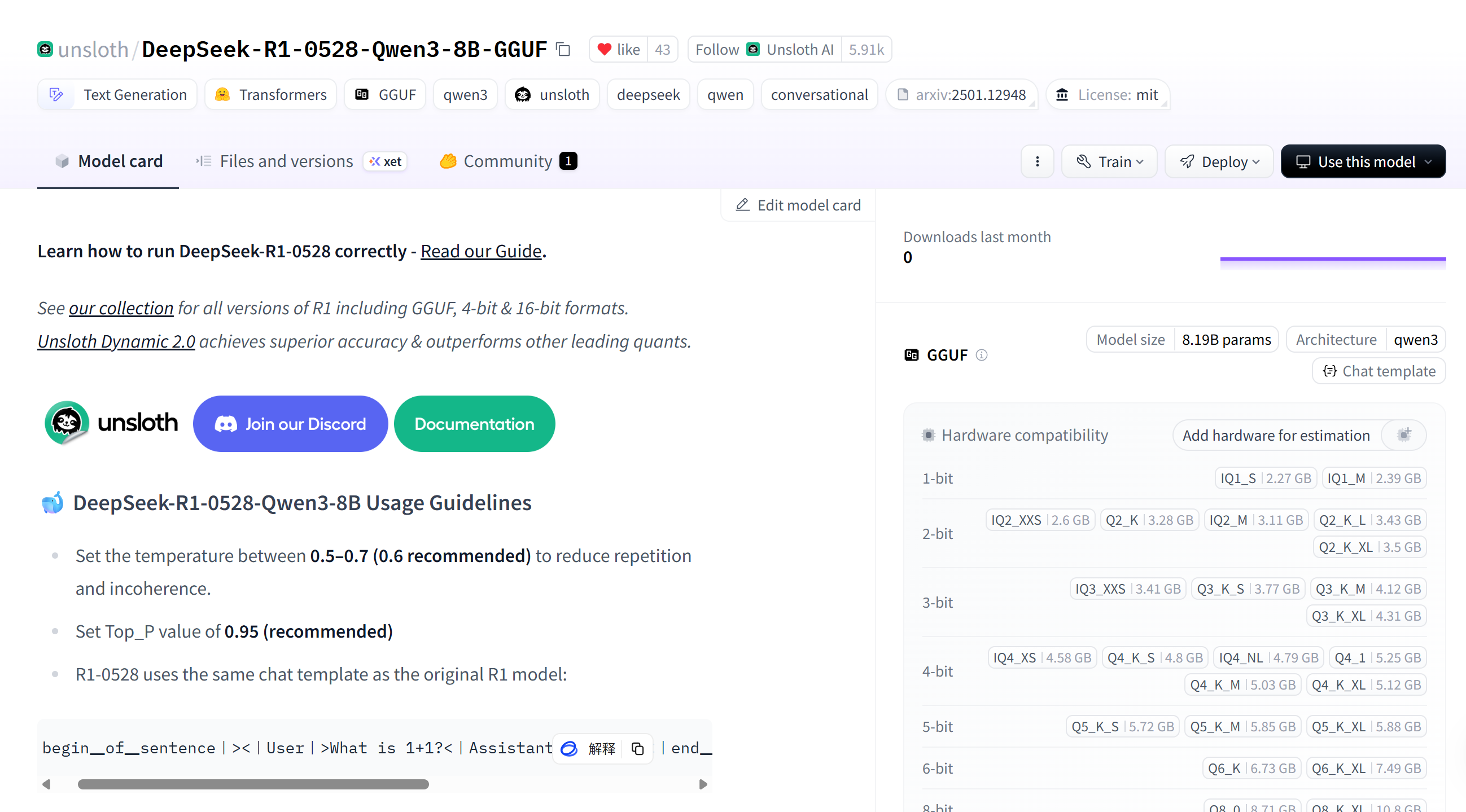This screenshot has height=812, width=1466.
Task: Switch to Files and versions tab
Action: tap(286, 161)
